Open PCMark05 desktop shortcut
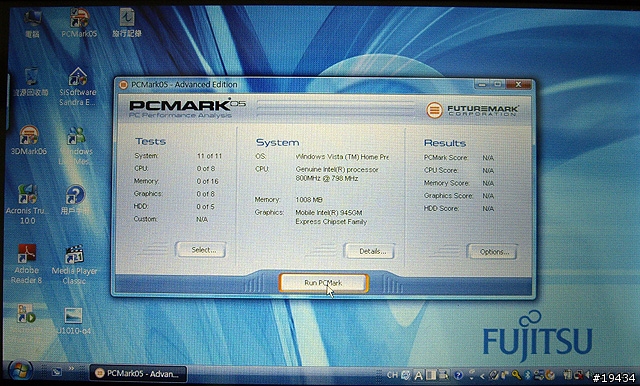This screenshot has height=386, width=640. click(x=79, y=23)
